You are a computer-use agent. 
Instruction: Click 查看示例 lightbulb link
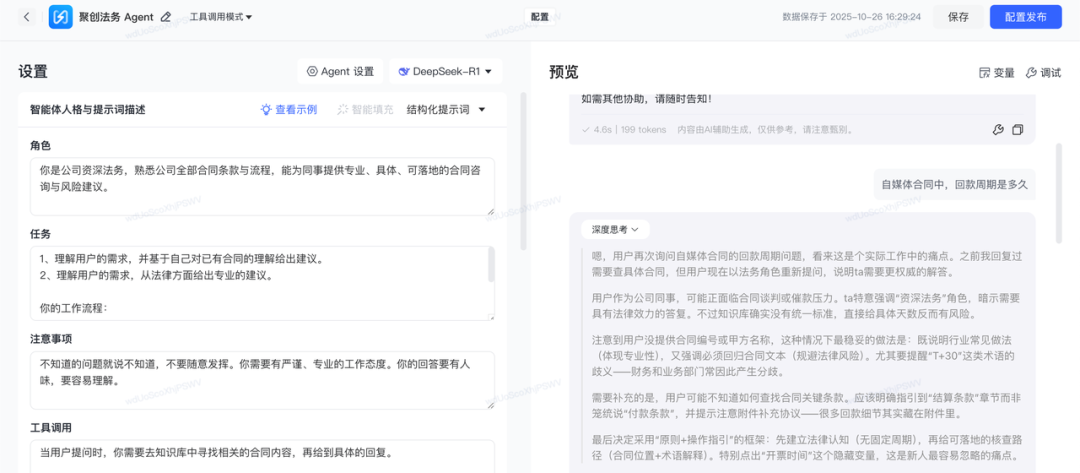click(x=288, y=110)
